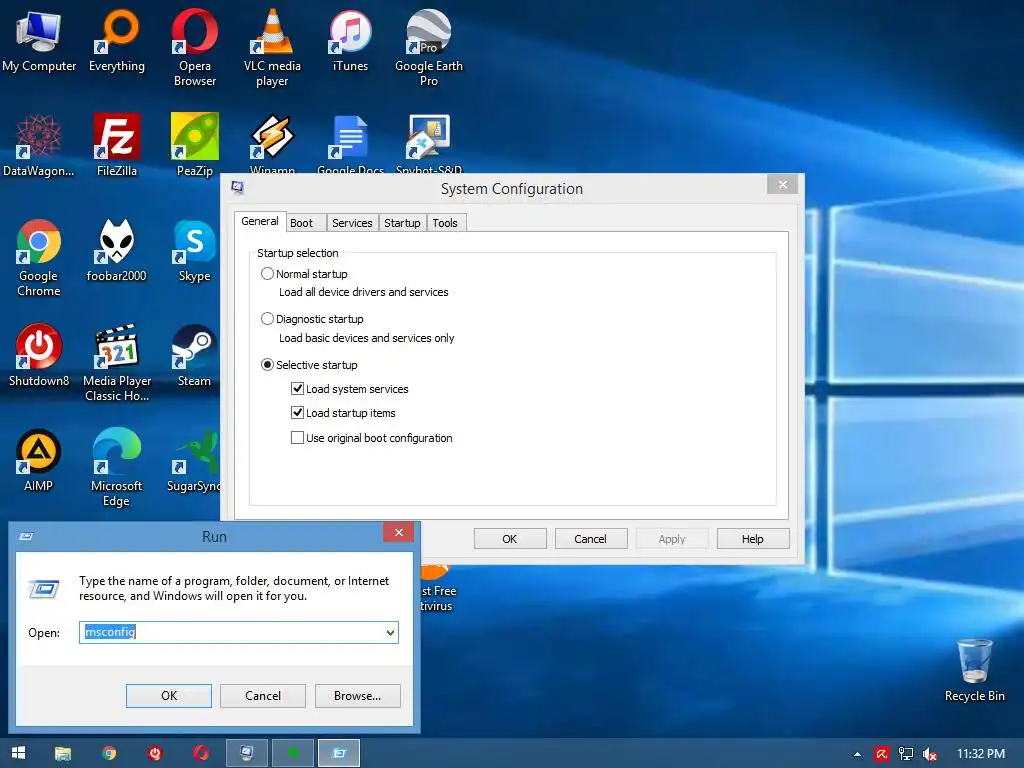Image resolution: width=1024 pixels, height=768 pixels.
Task: Open Google Docs desktop shortcut
Action: click(350, 142)
